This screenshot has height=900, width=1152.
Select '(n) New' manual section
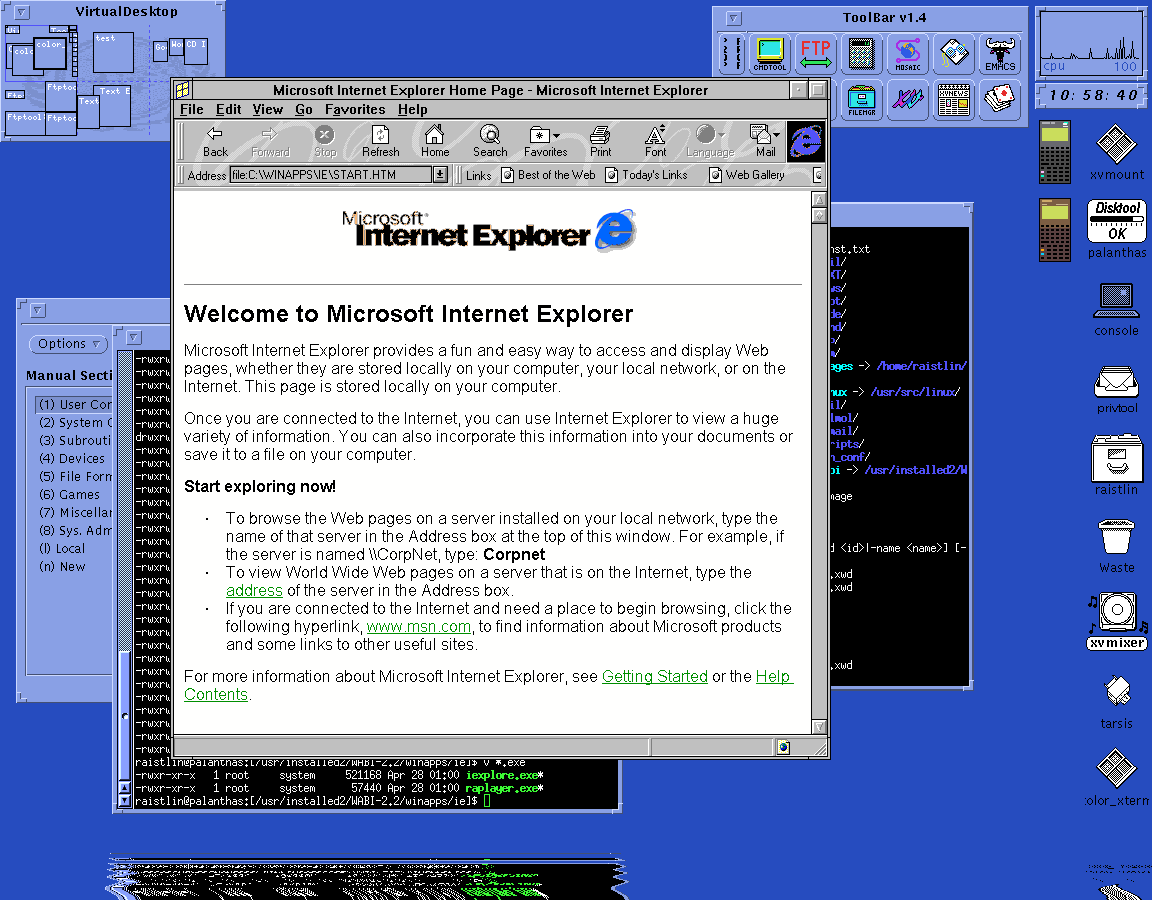click(x=62, y=567)
